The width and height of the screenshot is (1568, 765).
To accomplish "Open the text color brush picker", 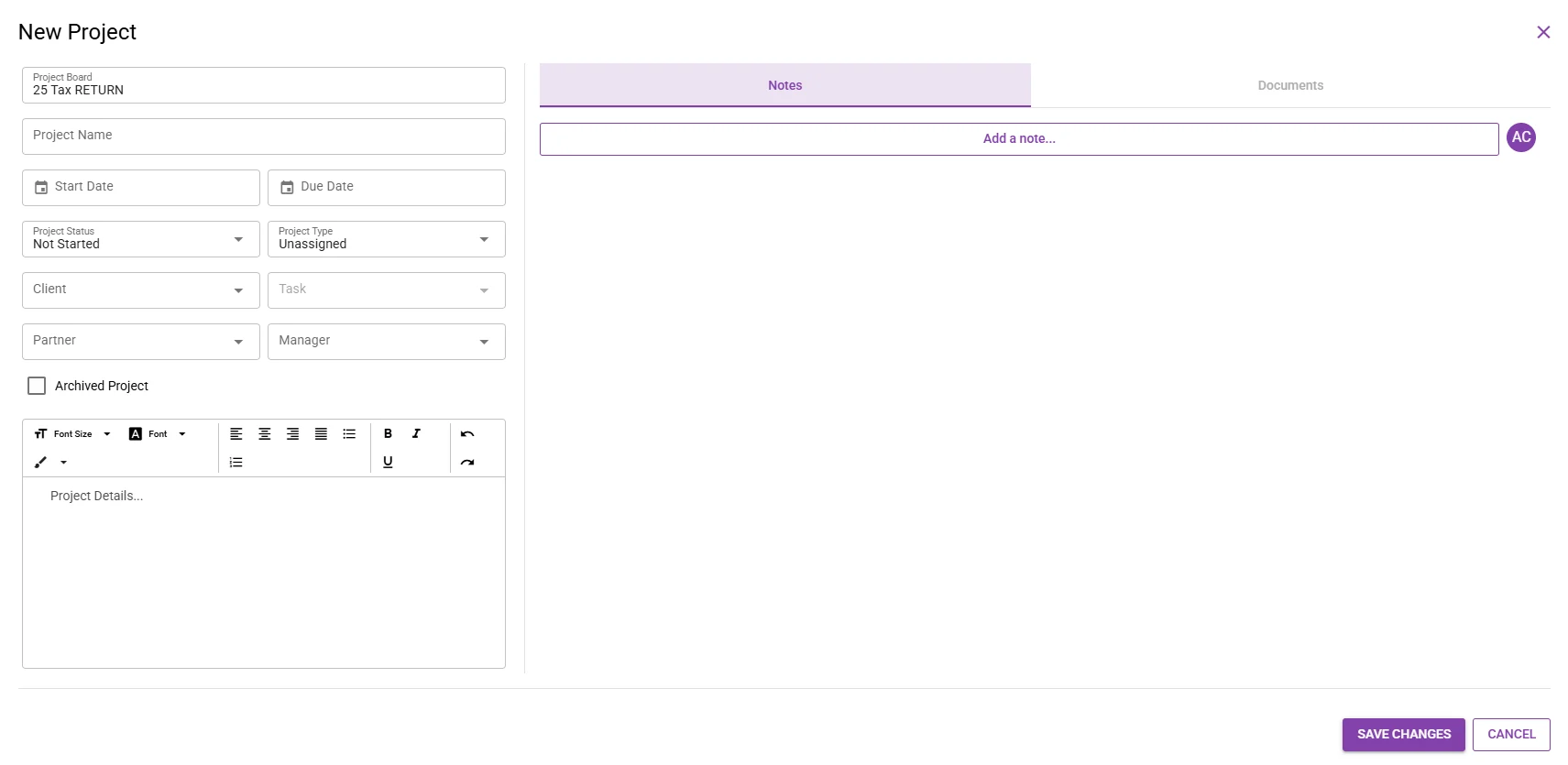I will pyautogui.click(x=50, y=462).
